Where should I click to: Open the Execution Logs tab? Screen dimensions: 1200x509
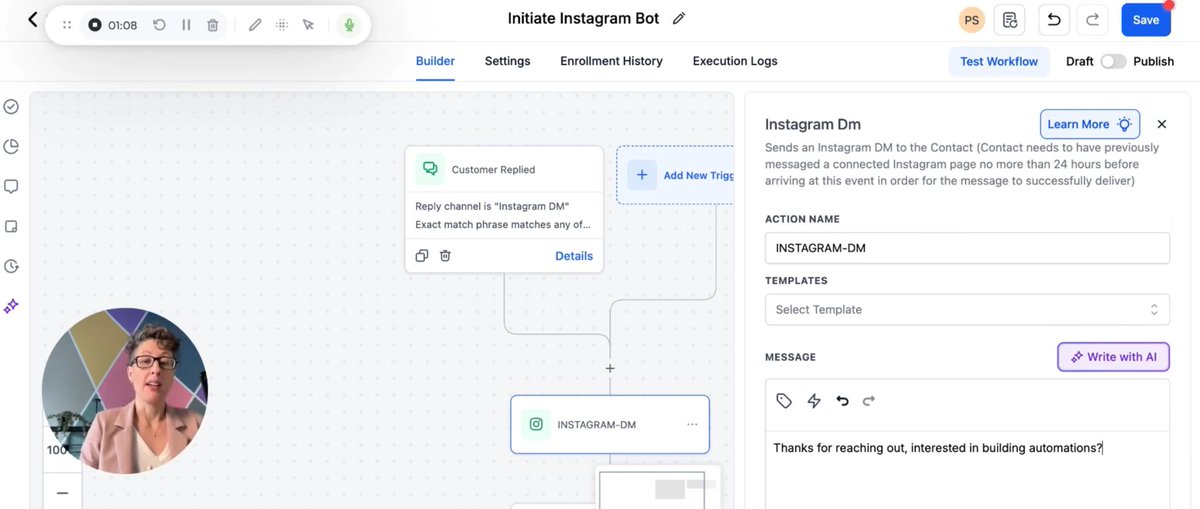pyautogui.click(x=735, y=61)
